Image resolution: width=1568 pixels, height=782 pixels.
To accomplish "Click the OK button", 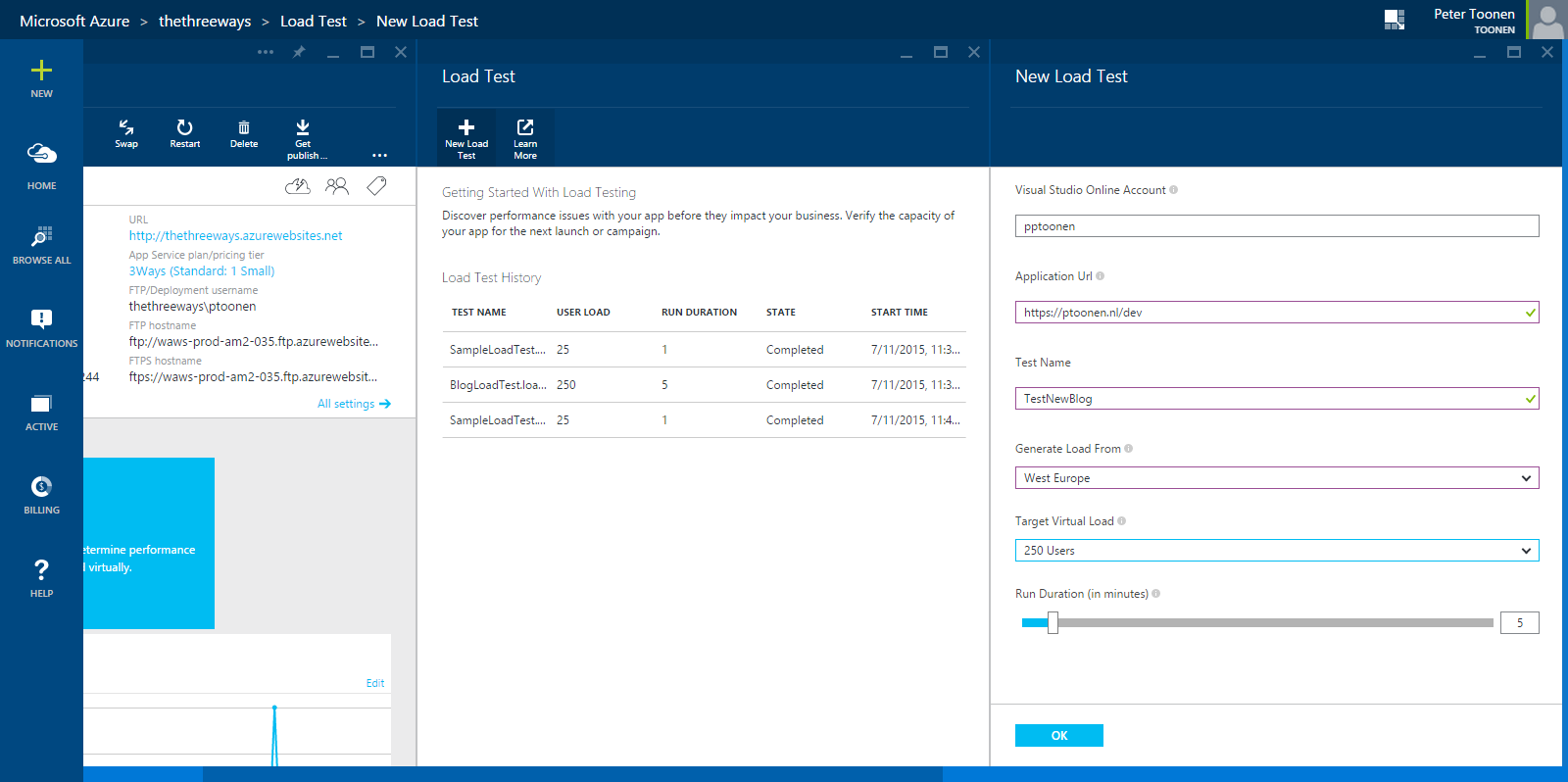I will [1059, 736].
